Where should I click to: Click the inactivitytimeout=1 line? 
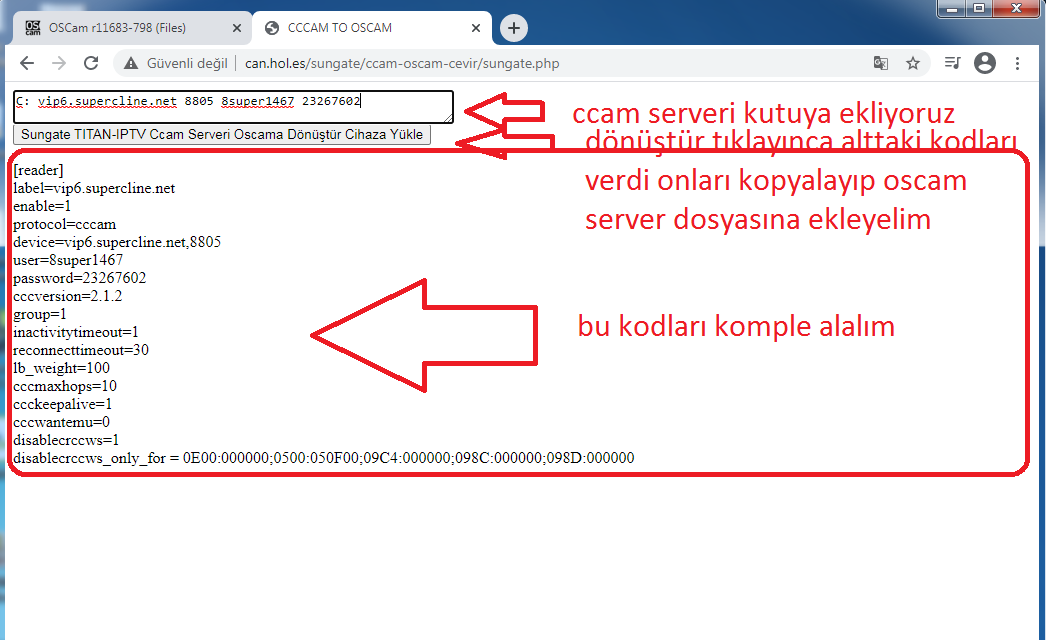pyautogui.click(x=76, y=332)
